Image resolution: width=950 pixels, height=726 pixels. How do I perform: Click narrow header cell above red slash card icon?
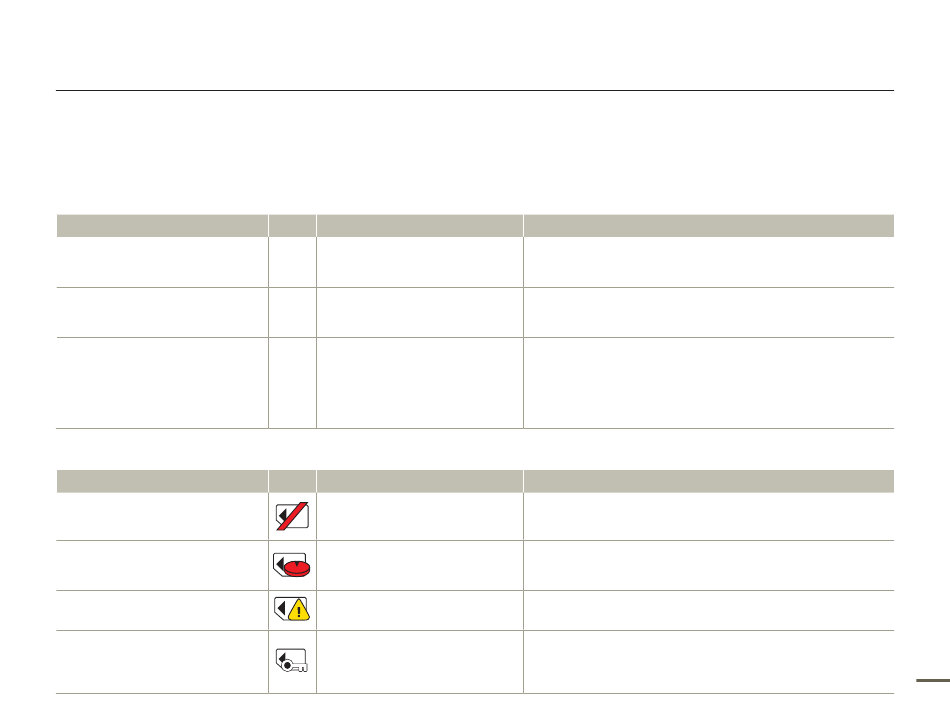click(292, 481)
